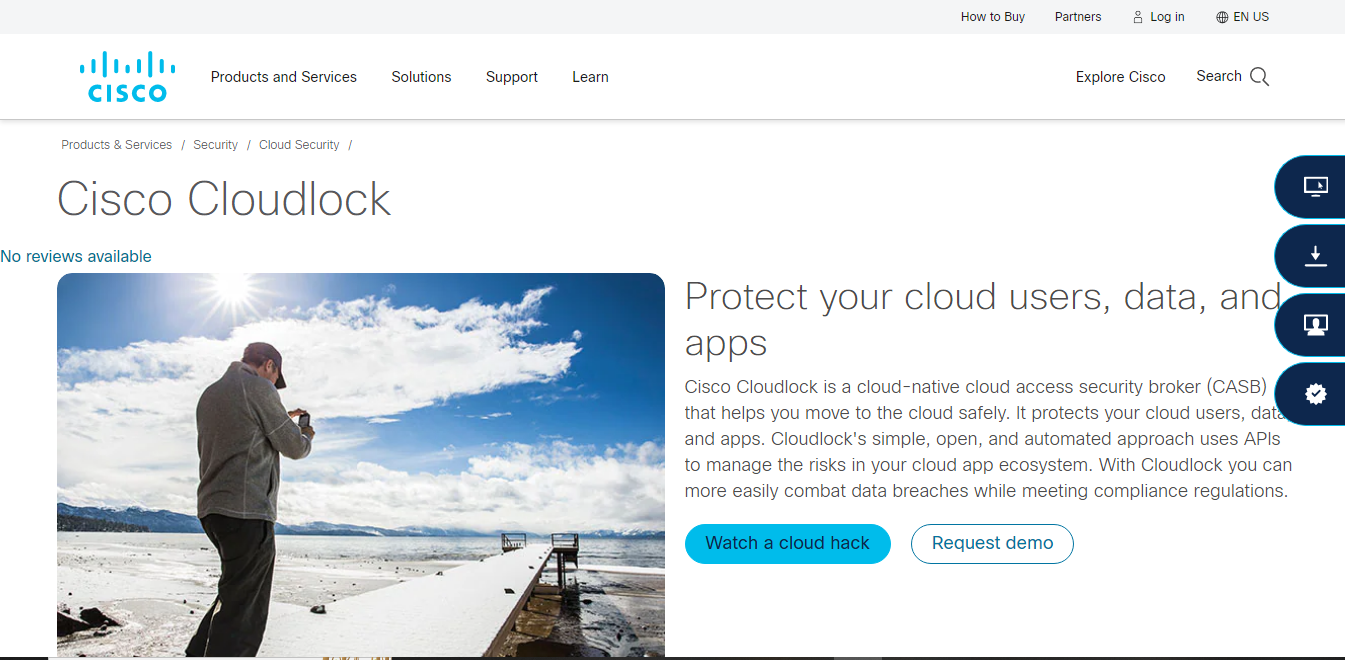
Task: Open search via magnifying glass icon
Action: pos(1259,77)
